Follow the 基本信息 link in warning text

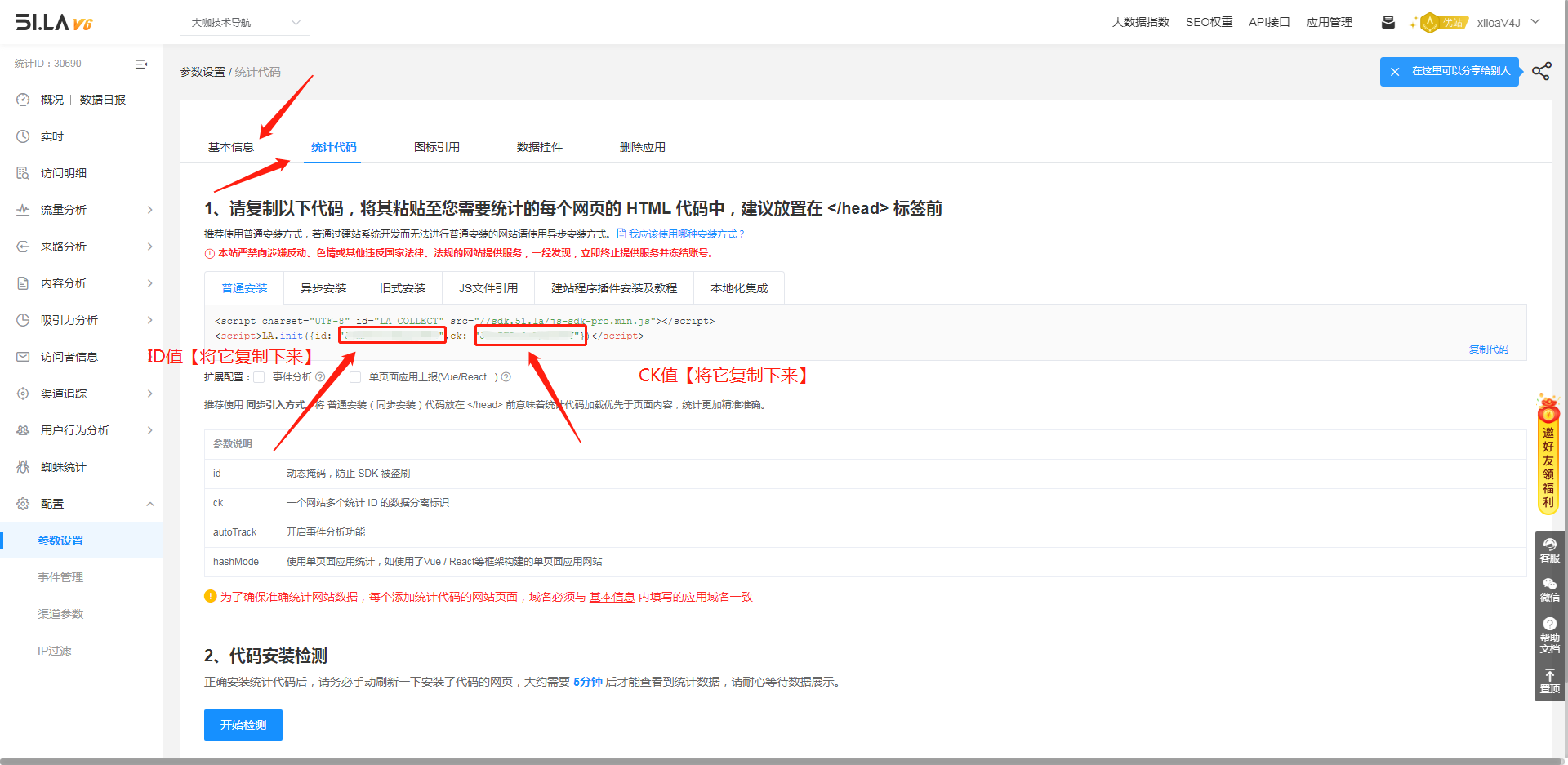click(612, 598)
